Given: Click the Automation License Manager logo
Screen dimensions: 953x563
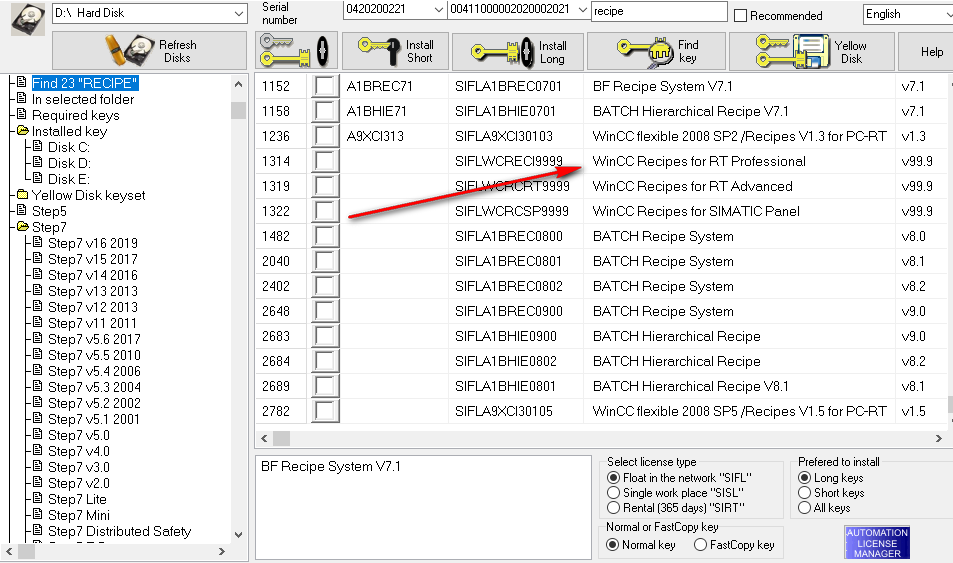Looking at the screenshot, I should coord(876,542).
